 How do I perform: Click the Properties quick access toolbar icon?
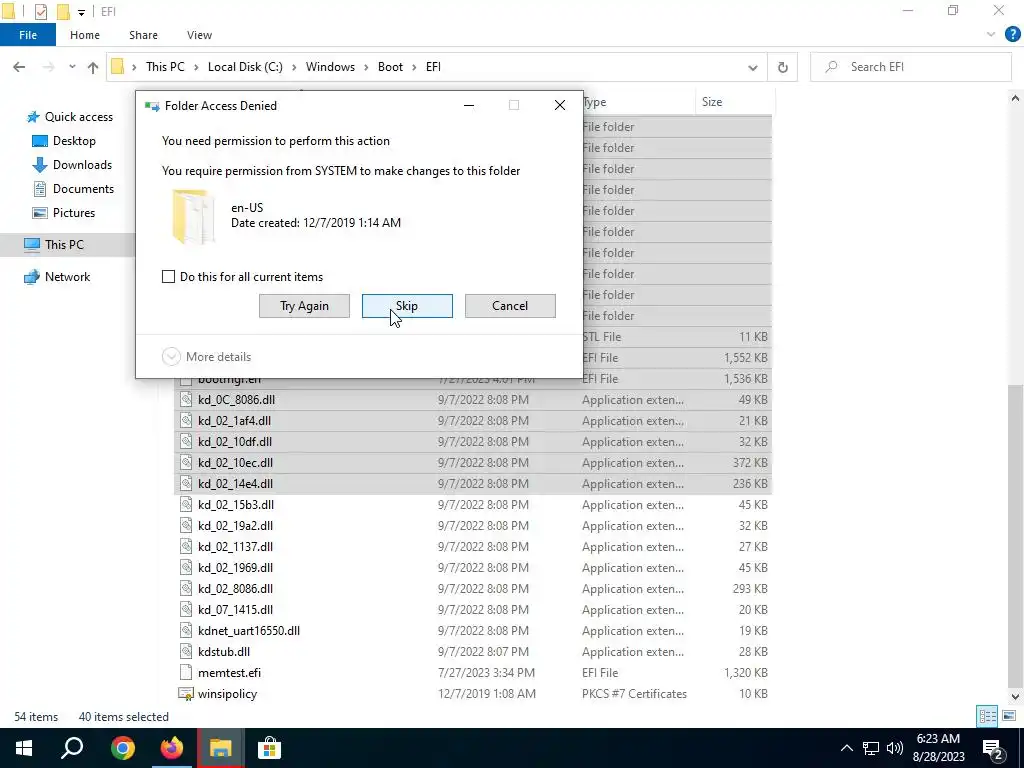(x=40, y=11)
